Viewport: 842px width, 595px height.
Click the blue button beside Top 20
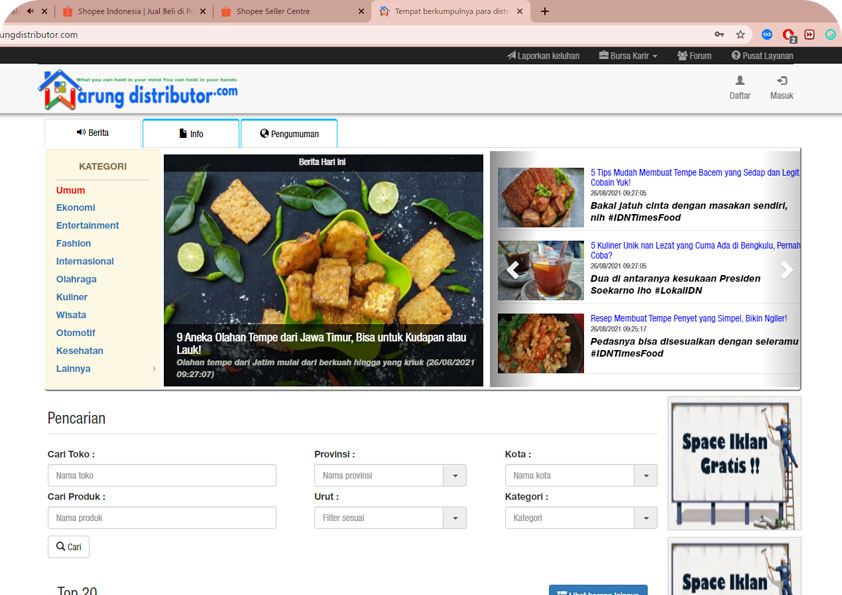[598, 590]
